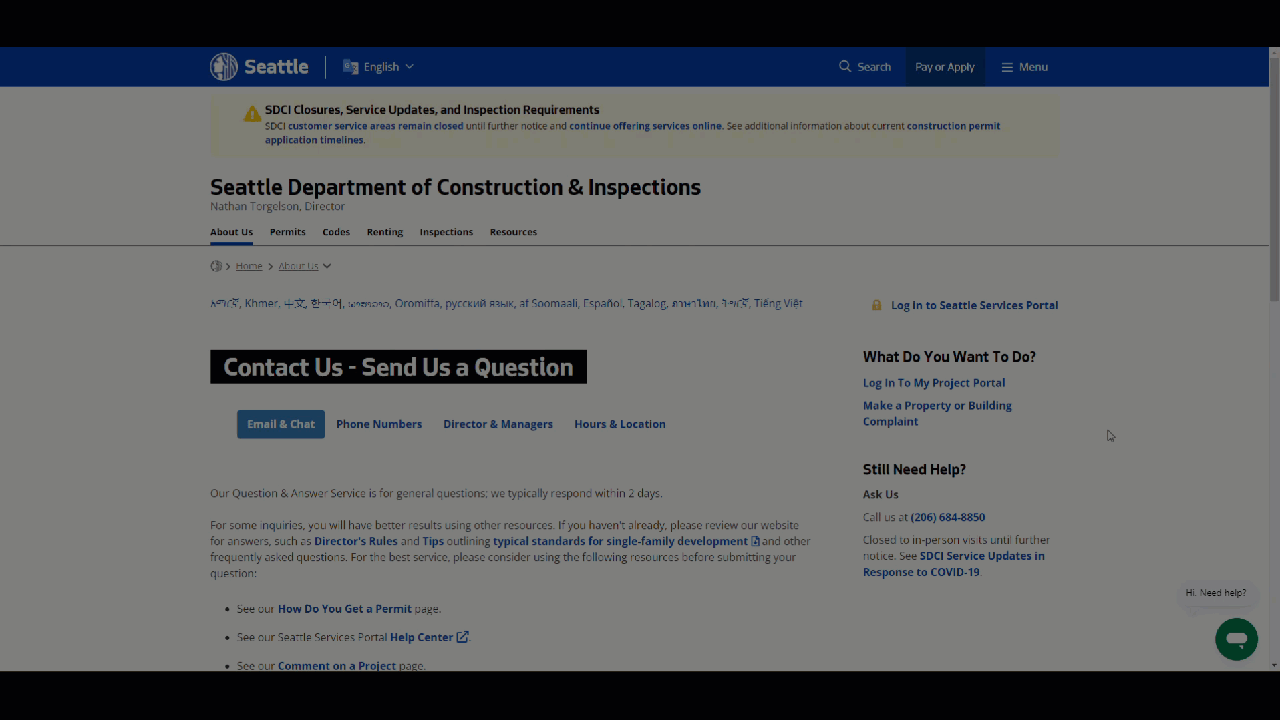This screenshot has width=1280, height=720.
Task: Switch page language to af Soomaali
Action: pyautogui.click(x=548, y=303)
